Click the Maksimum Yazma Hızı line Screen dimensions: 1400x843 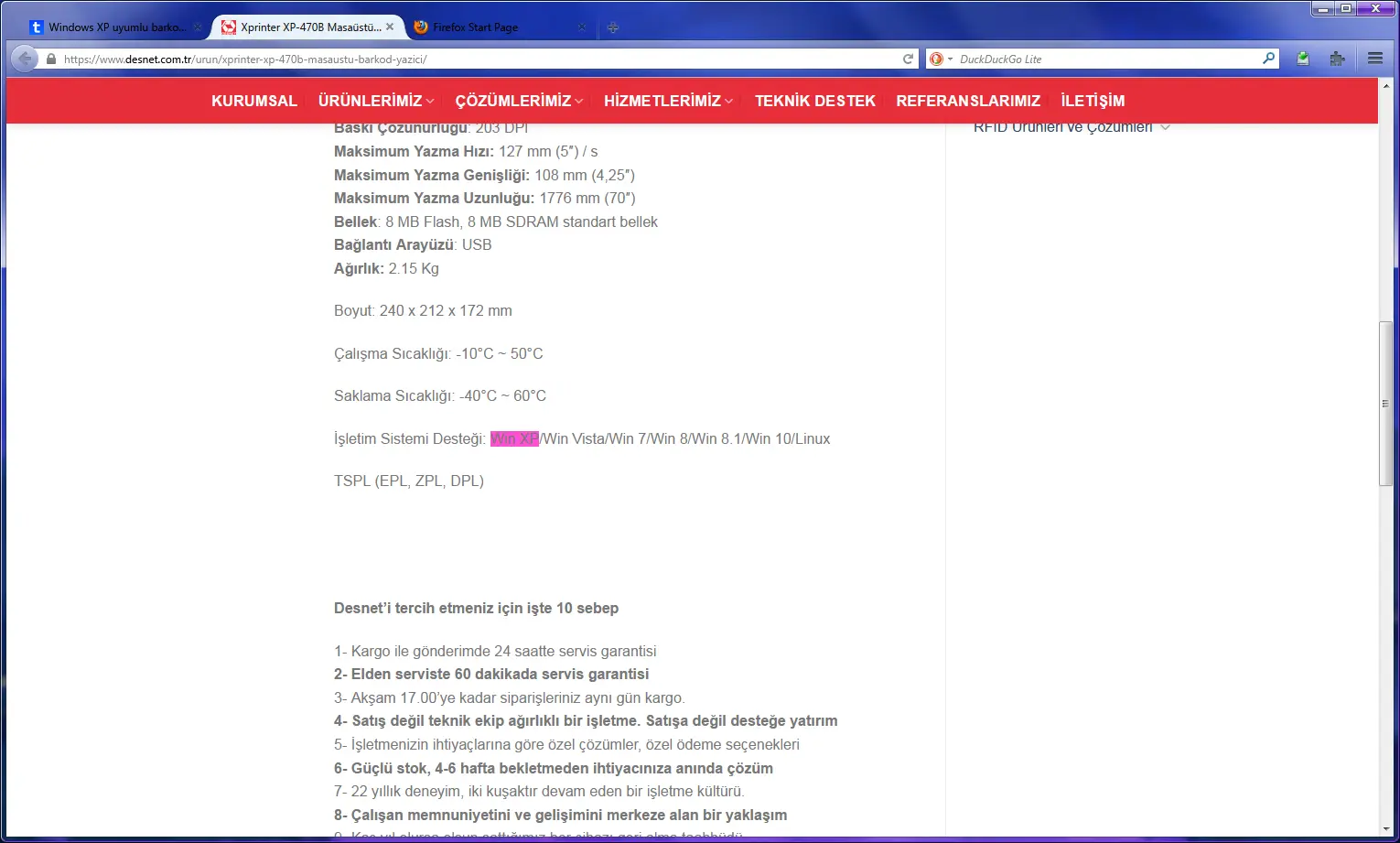(466, 151)
